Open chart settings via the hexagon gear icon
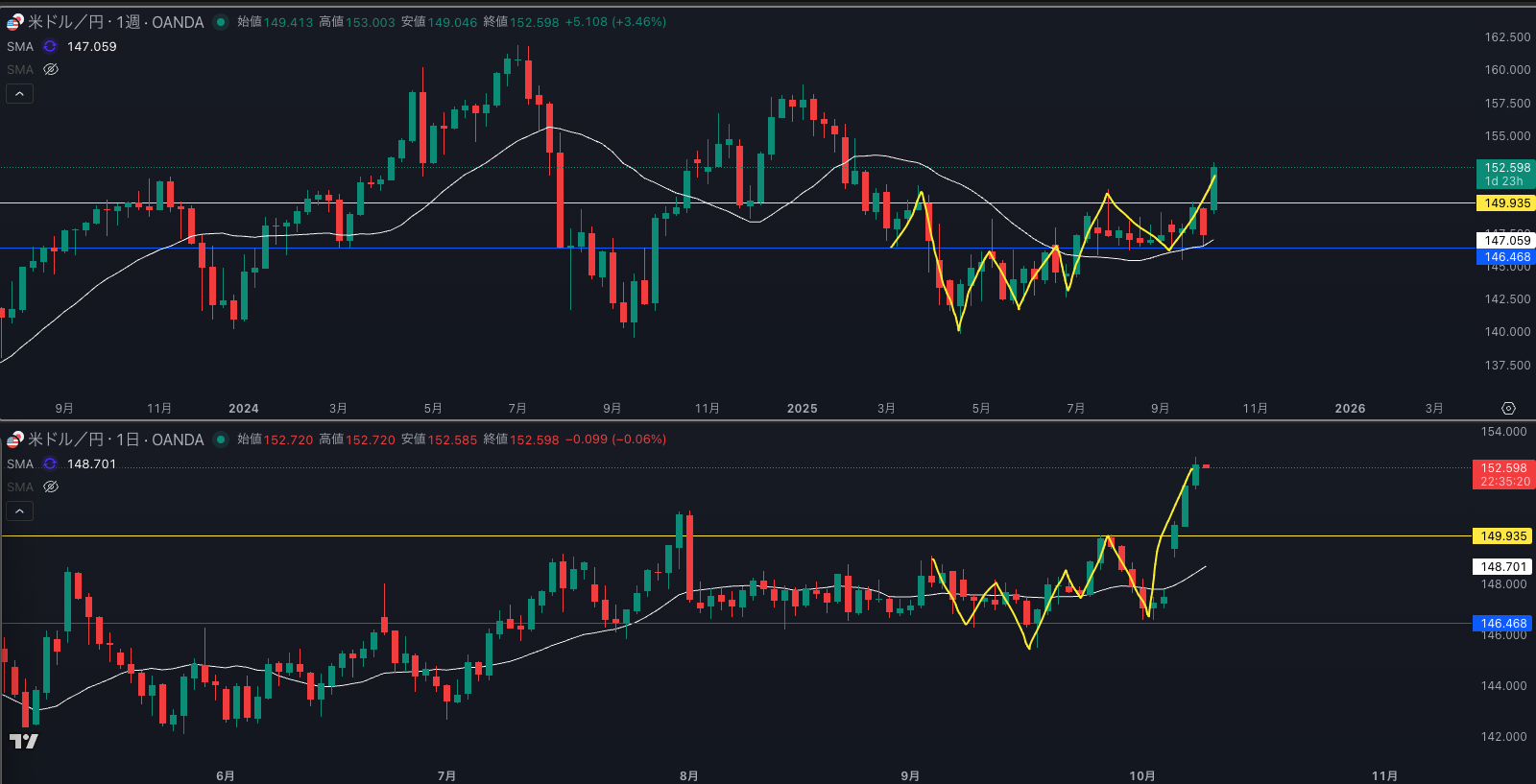The height and width of the screenshot is (784, 1536). tap(1508, 408)
